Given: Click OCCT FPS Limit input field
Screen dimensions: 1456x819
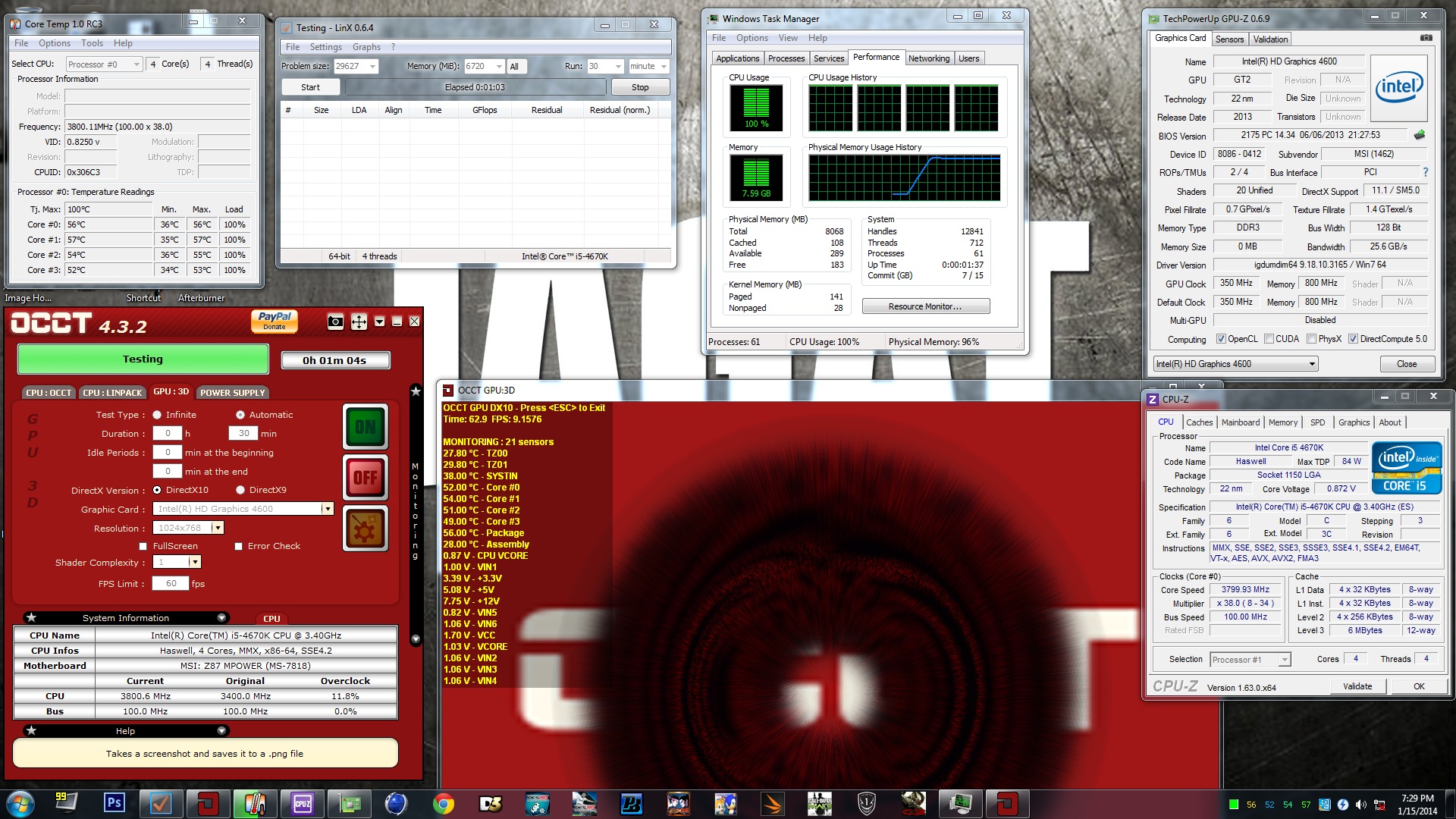Looking at the screenshot, I should tap(171, 583).
